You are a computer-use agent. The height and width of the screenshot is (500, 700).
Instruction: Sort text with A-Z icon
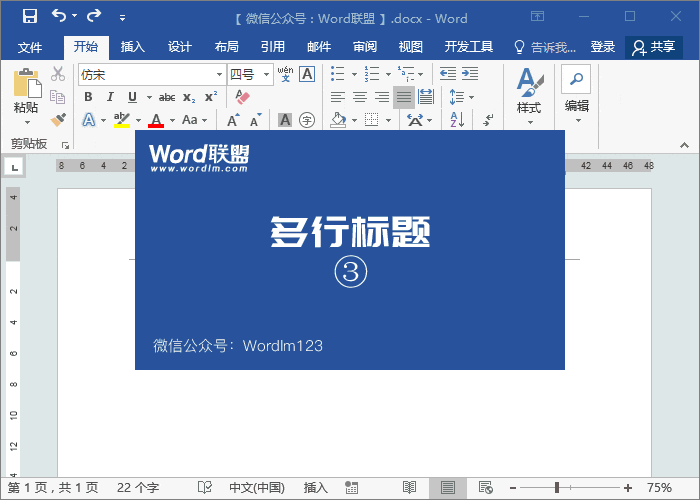tap(458, 120)
